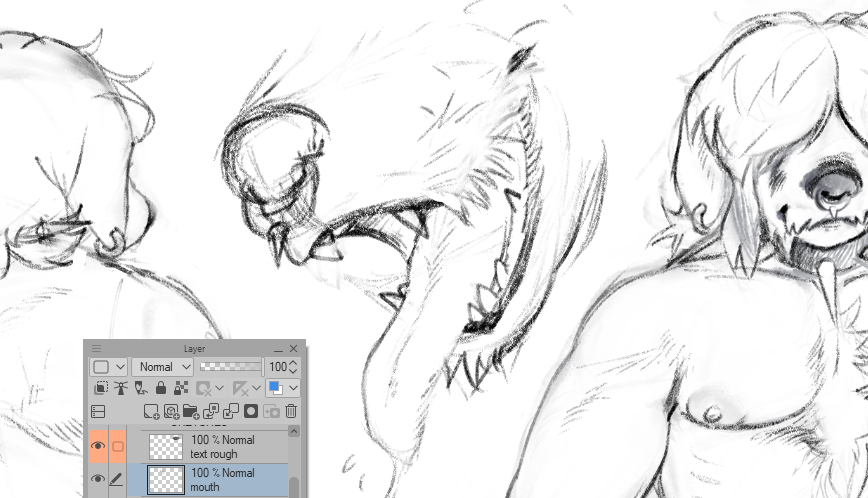The height and width of the screenshot is (498, 868).
Task: Create a new layer folder
Action: [191, 411]
